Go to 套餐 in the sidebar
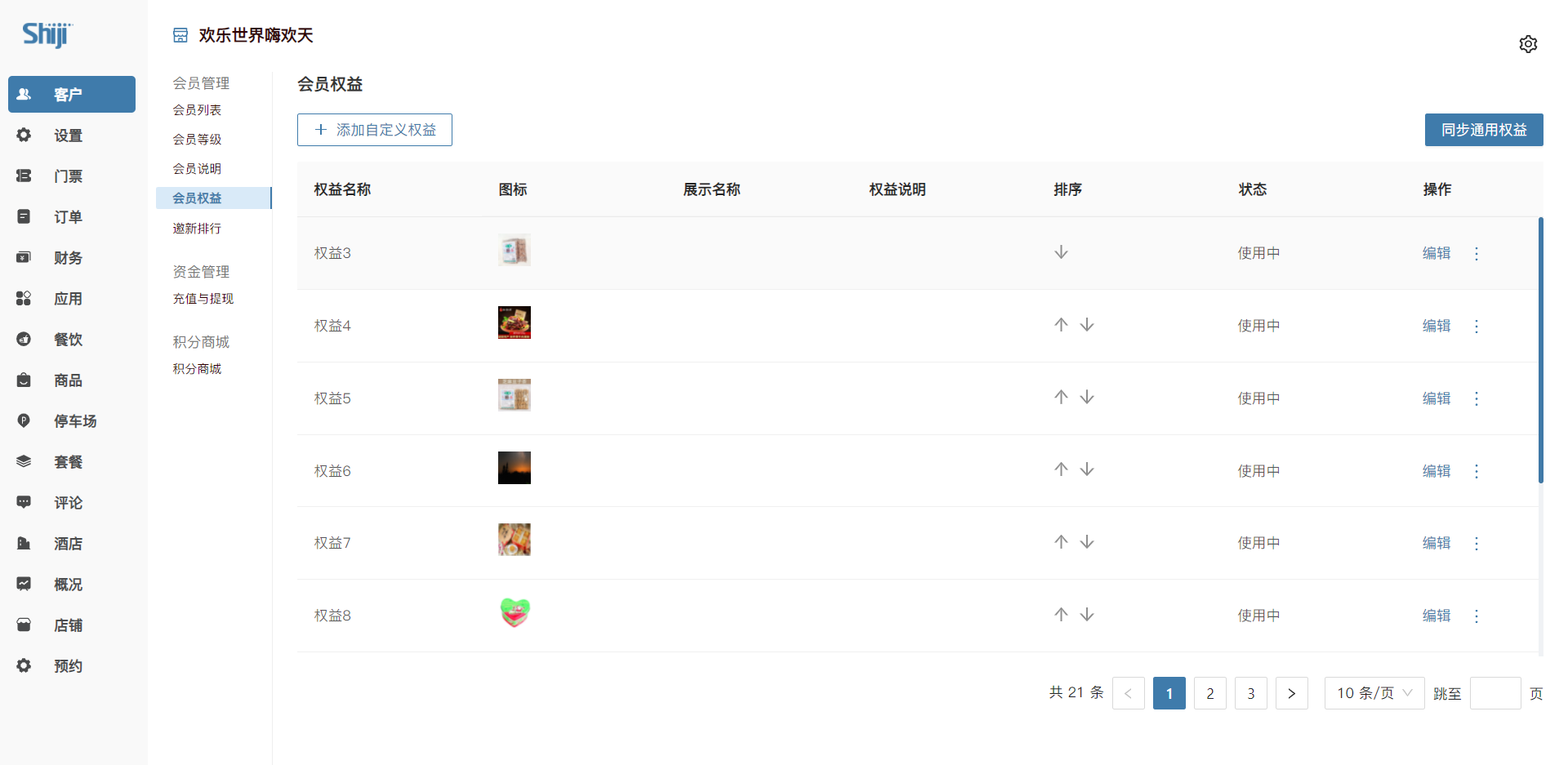Viewport: 1568px width, 765px height. [x=72, y=462]
